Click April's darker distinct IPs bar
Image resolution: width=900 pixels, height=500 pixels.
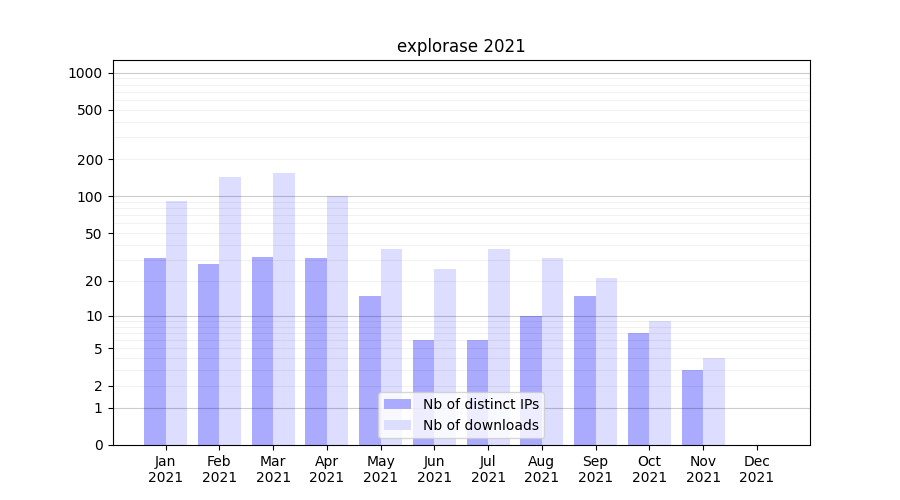click(316, 350)
